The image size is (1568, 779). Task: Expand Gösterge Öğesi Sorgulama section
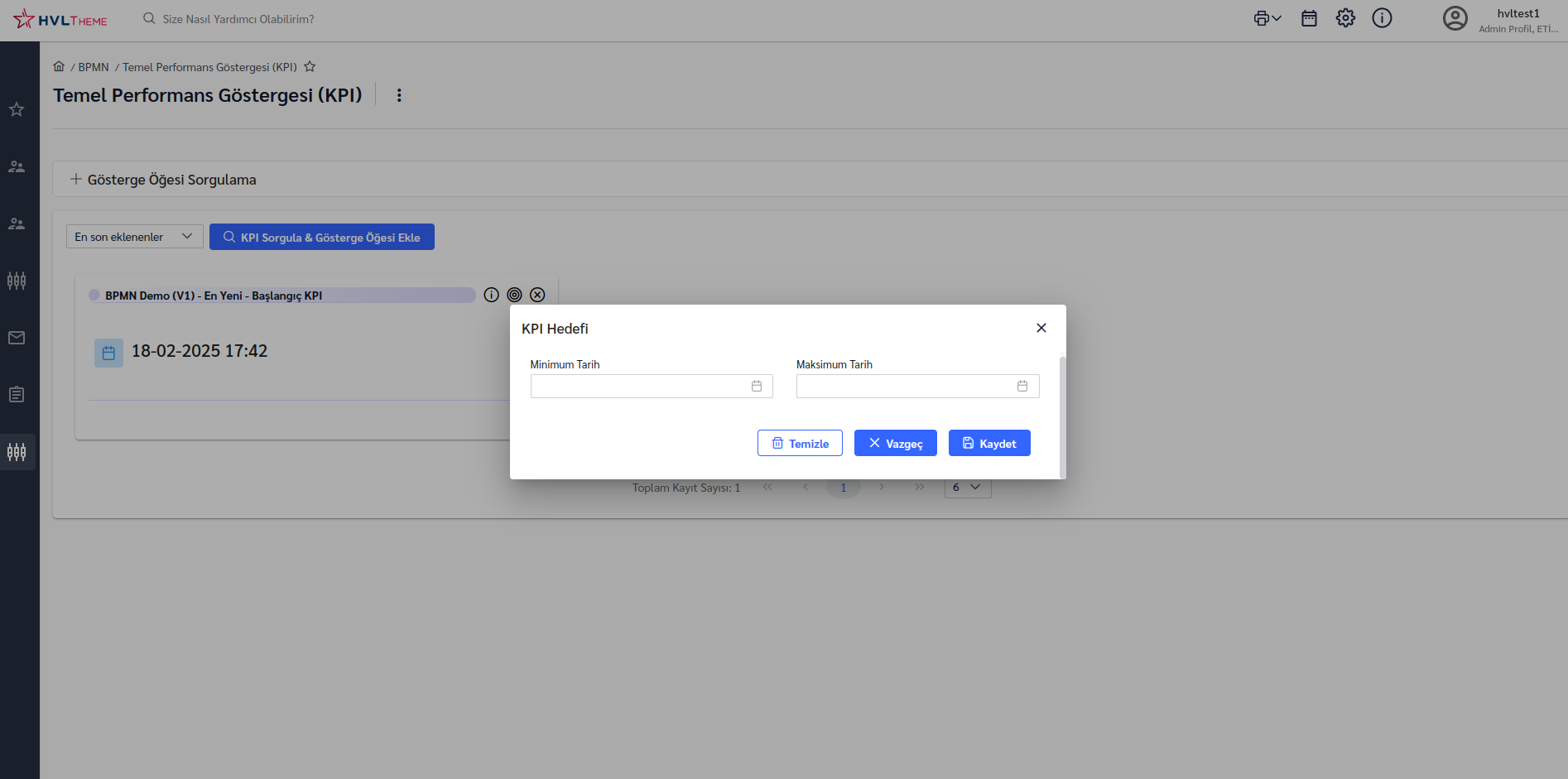pos(163,180)
